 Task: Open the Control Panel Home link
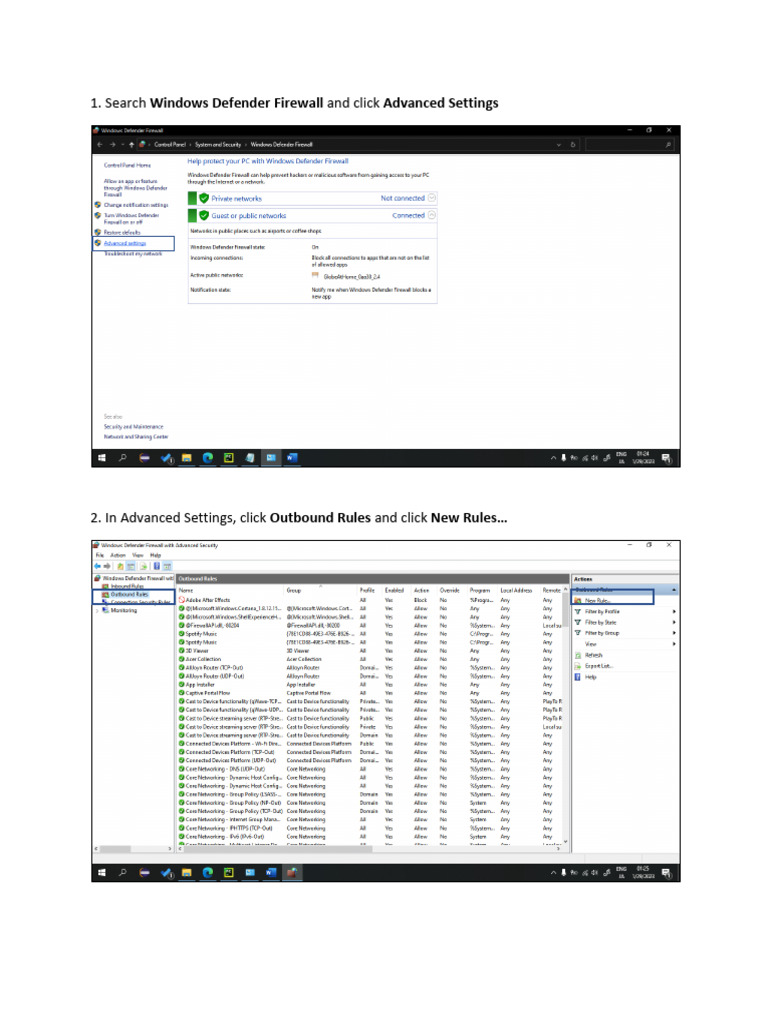tap(127, 165)
